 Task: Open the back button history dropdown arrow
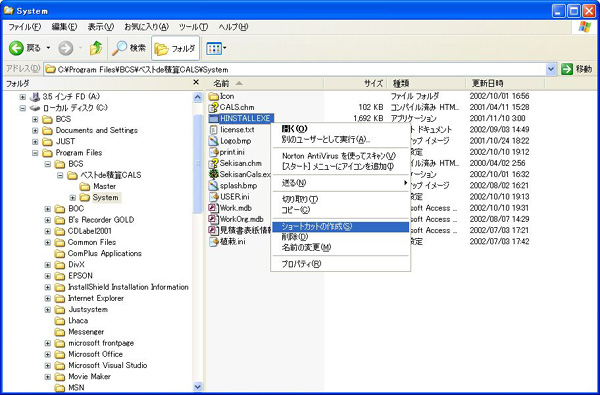tap(48, 48)
